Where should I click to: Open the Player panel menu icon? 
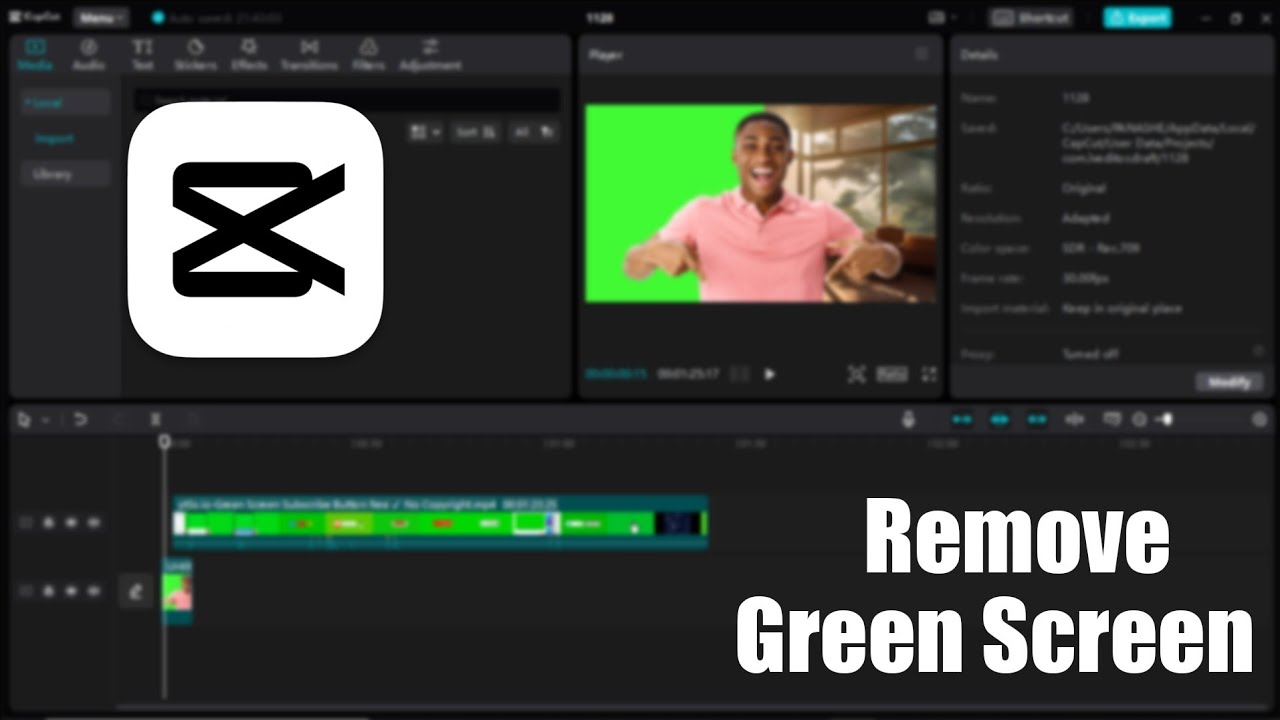tap(921, 55)
